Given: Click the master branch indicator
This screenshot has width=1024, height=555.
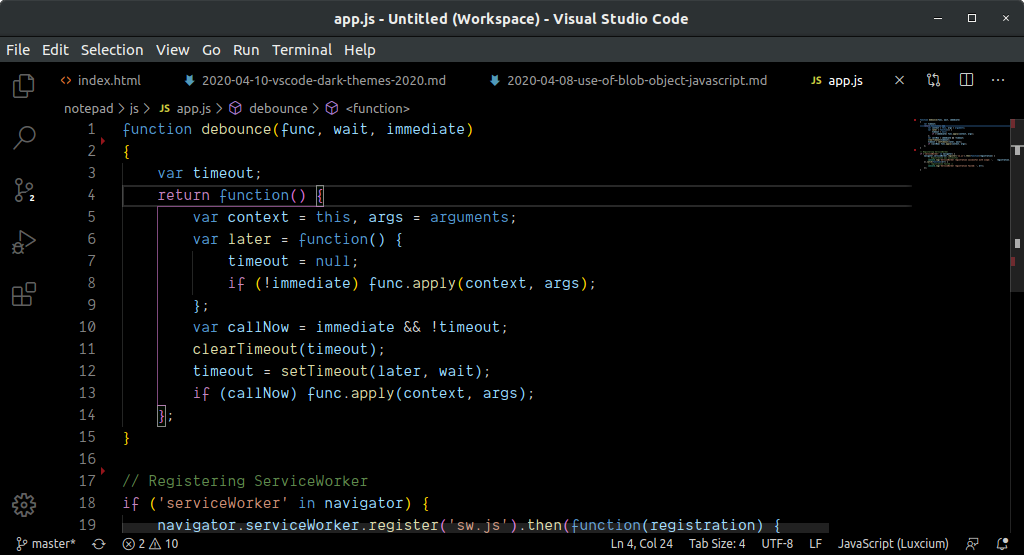Looking at the screenshot, I should coord(46,544).
